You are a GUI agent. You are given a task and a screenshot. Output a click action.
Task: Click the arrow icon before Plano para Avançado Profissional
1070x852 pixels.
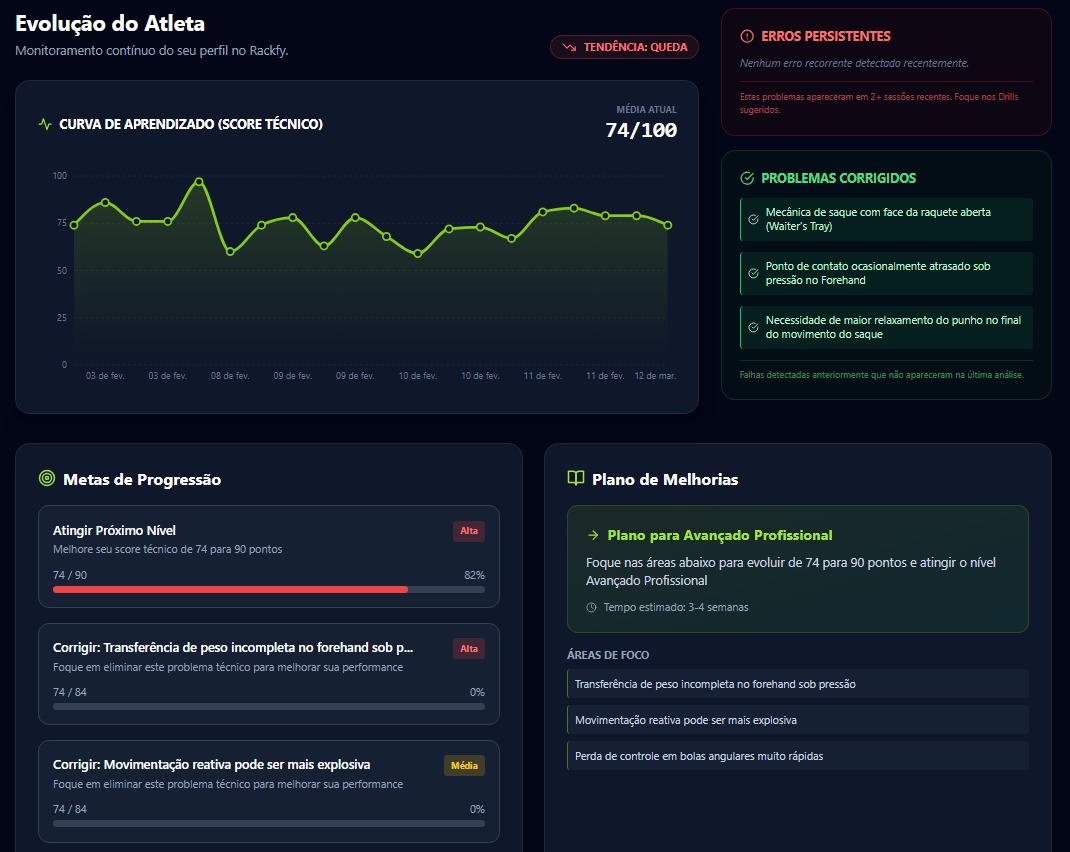click(x=593, y=535)
